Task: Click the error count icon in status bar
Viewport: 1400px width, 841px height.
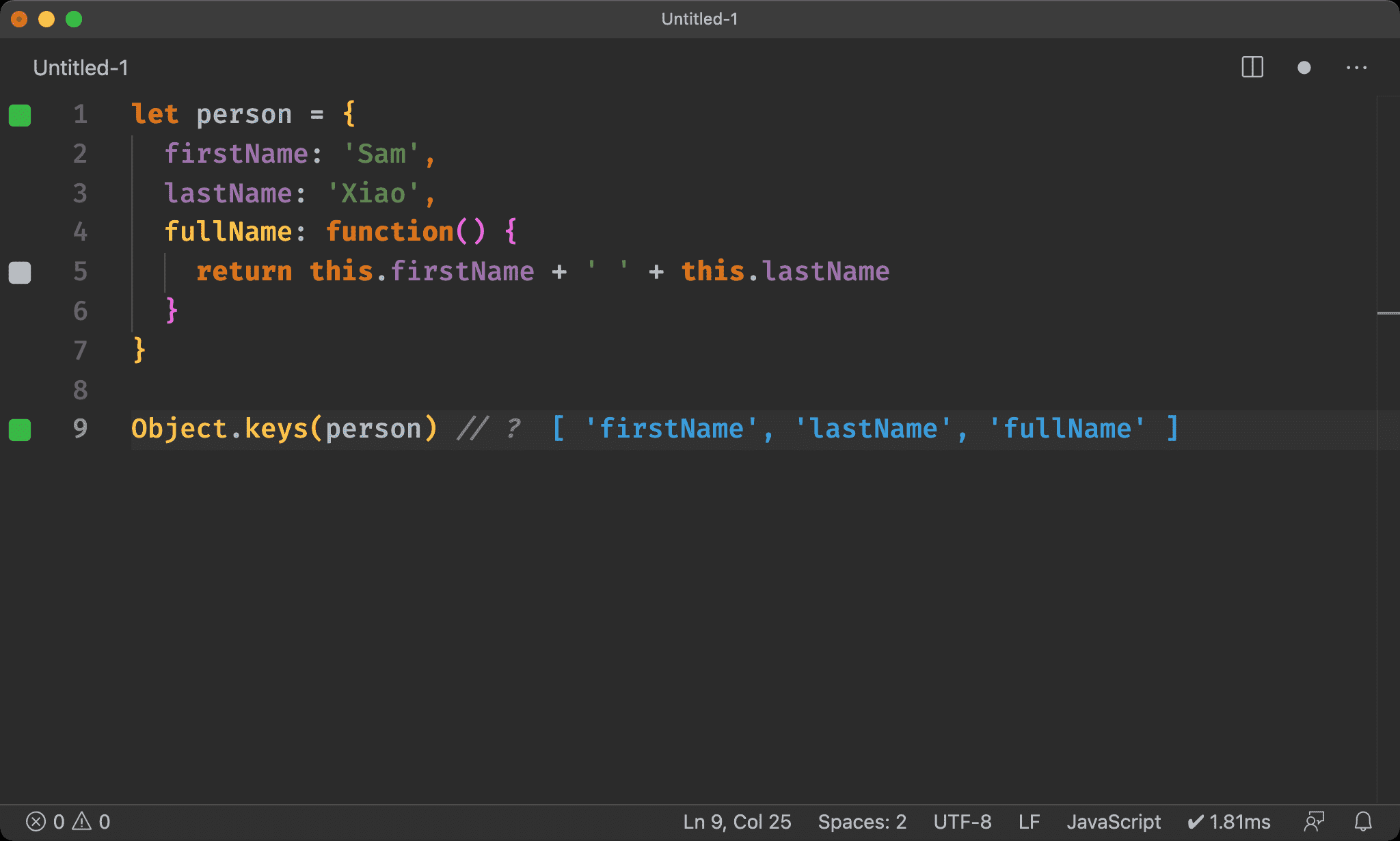Action: (36, 821)
